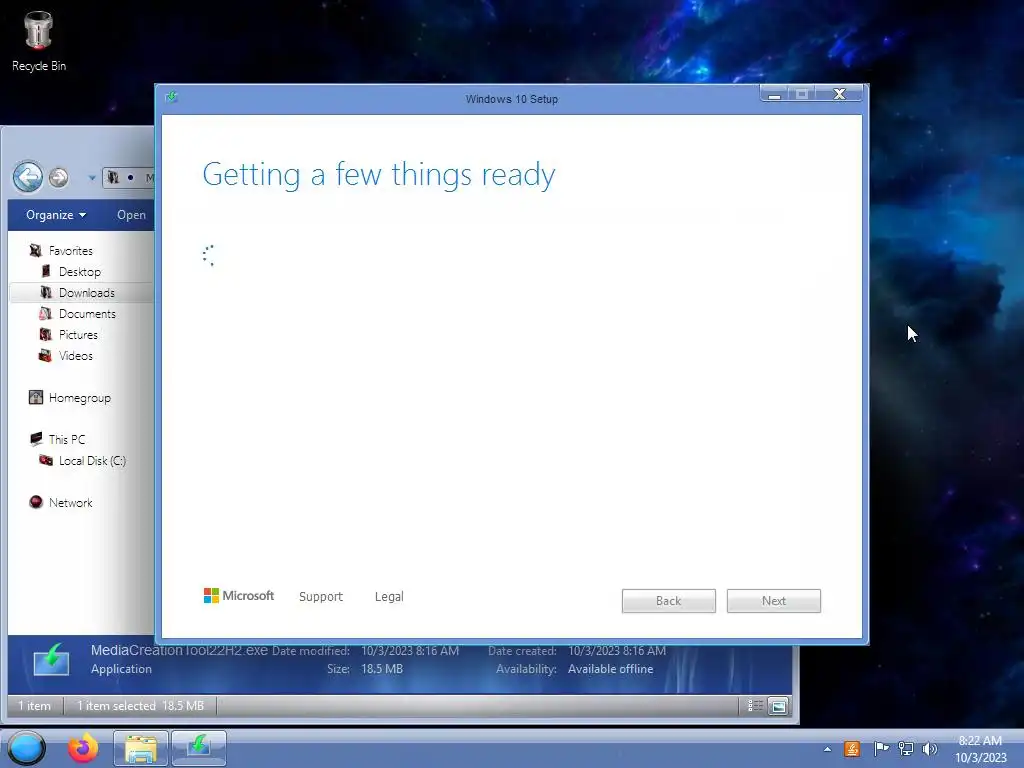This screenshot has height=768, width=1024.
Task: Select Downloads in navigation pane
Action: (87, 293)
